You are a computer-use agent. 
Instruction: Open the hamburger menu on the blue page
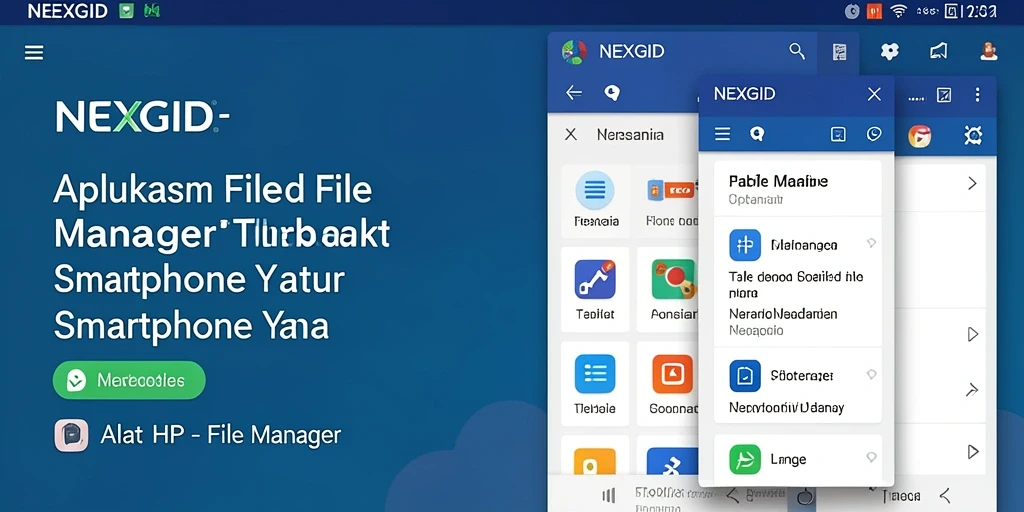[34, 53]
